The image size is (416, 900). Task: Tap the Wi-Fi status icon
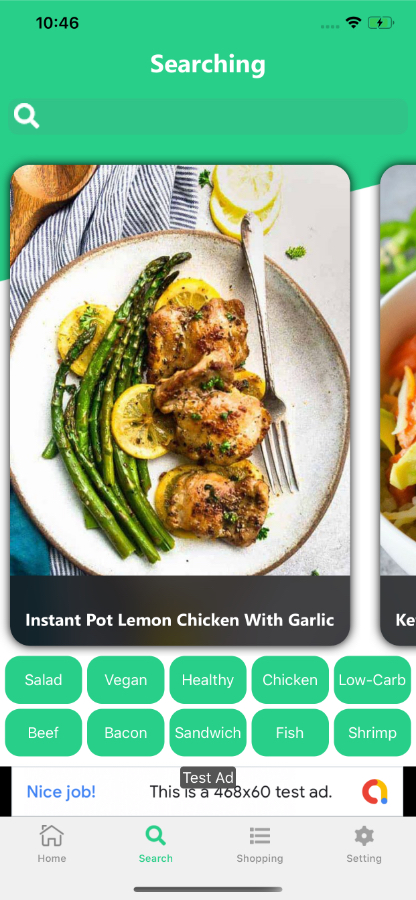click(x=353, y=23)
